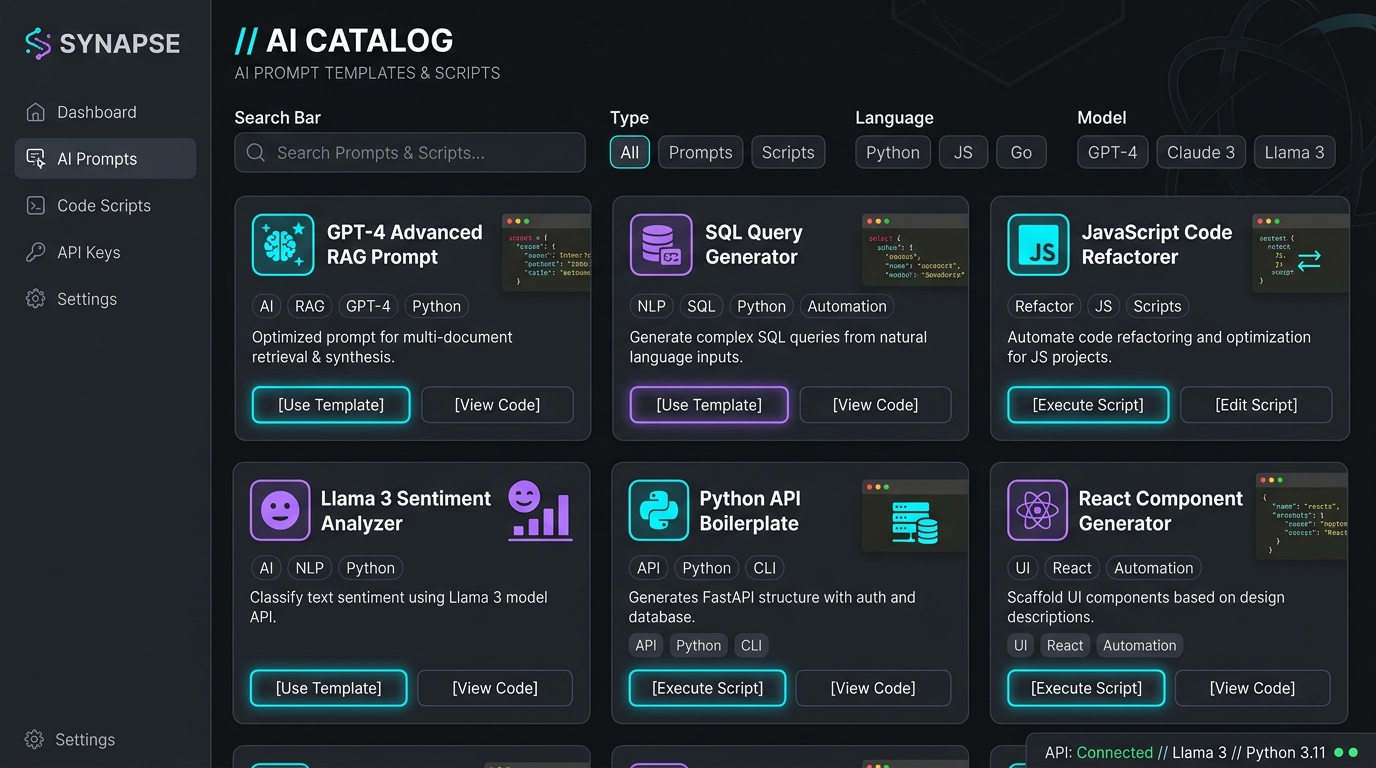Screen dimensions: 1376x768
Task: Click the Python API Boilerplate snake icon
Action: pos(659,511)
